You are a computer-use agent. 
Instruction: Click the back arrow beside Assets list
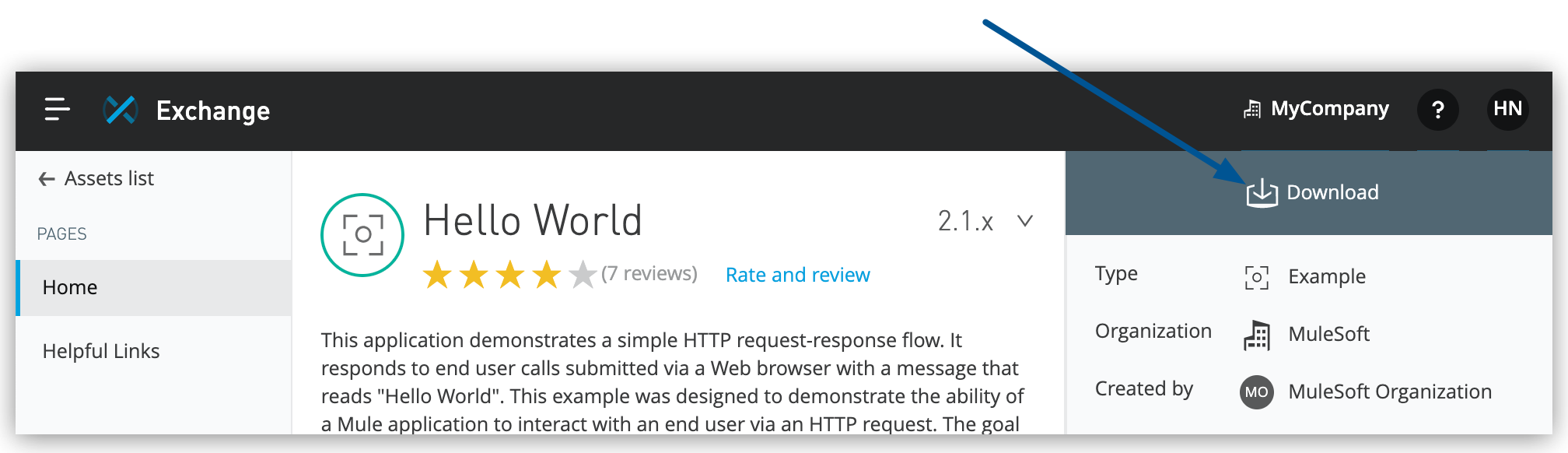[x=47, y=179]
